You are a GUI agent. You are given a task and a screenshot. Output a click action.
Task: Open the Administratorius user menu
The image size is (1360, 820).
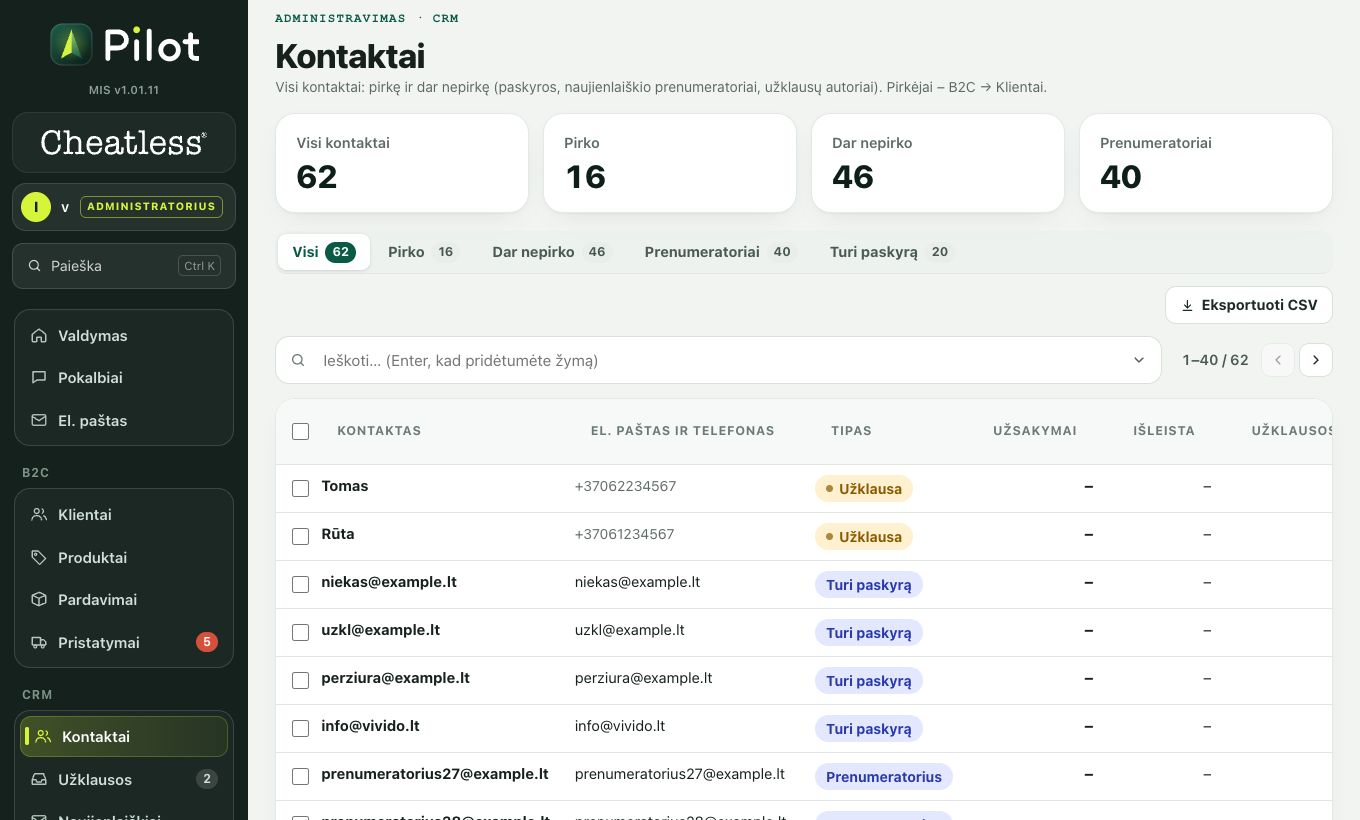click(124, 207)
